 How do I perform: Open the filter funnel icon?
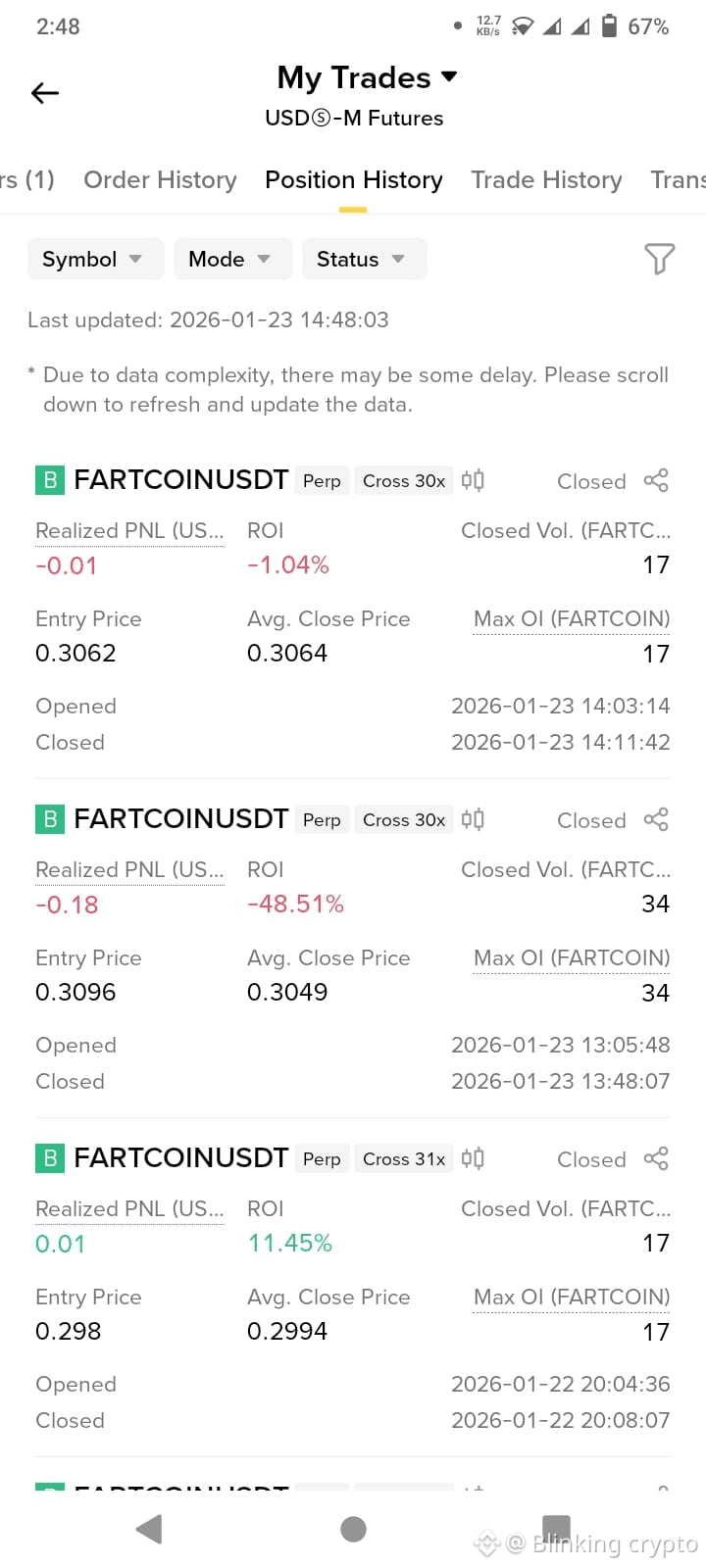tap(659, 259)
